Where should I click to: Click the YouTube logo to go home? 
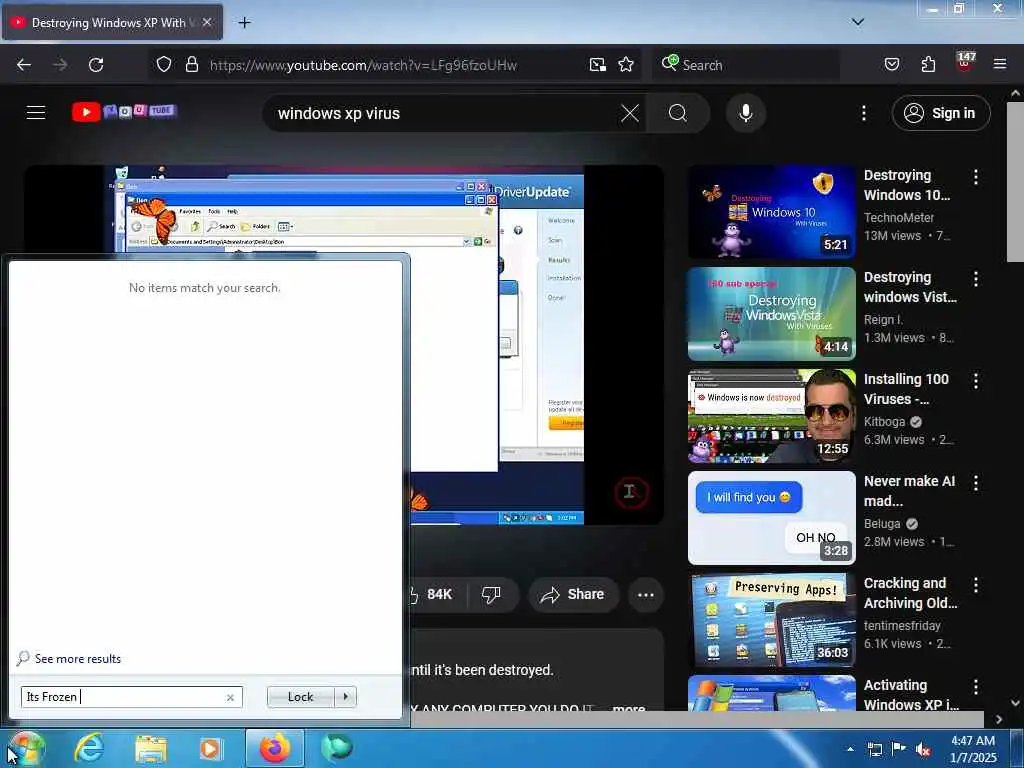[x=124, y=112]
